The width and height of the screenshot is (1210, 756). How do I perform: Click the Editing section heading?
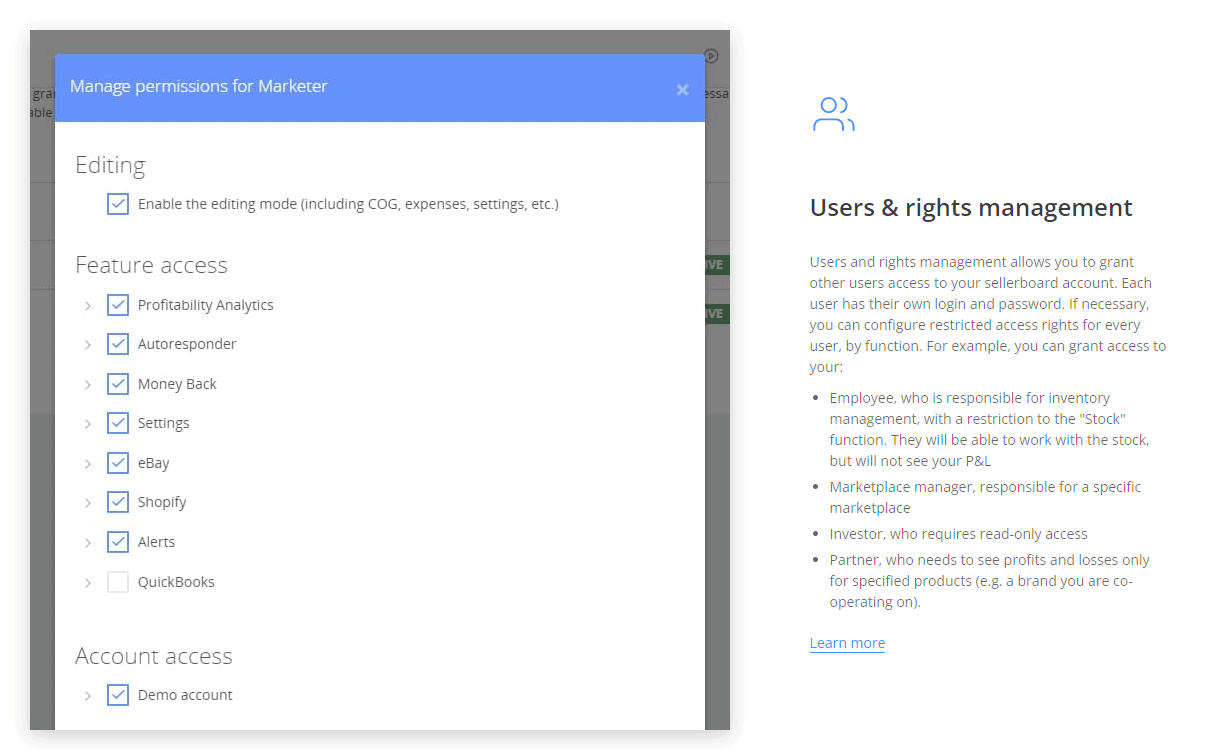click(110, 165)
